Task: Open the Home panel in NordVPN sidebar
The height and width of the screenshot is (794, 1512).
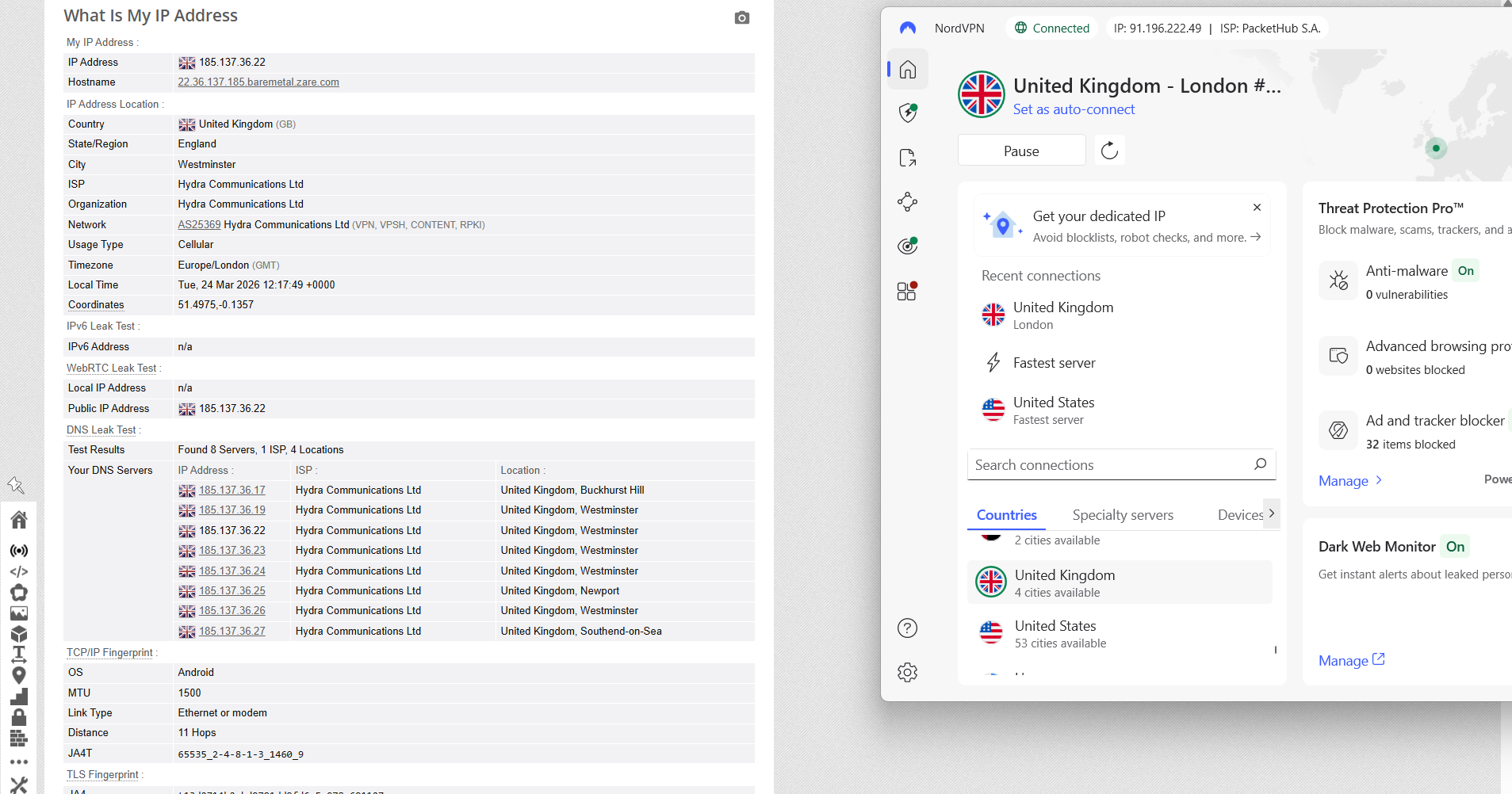Action: click(x=906, y=69)
